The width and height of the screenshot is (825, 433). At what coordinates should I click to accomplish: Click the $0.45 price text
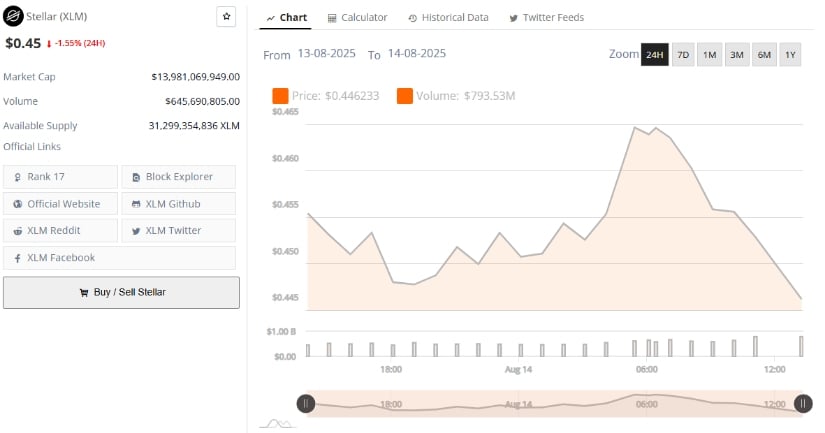point(23,43)
